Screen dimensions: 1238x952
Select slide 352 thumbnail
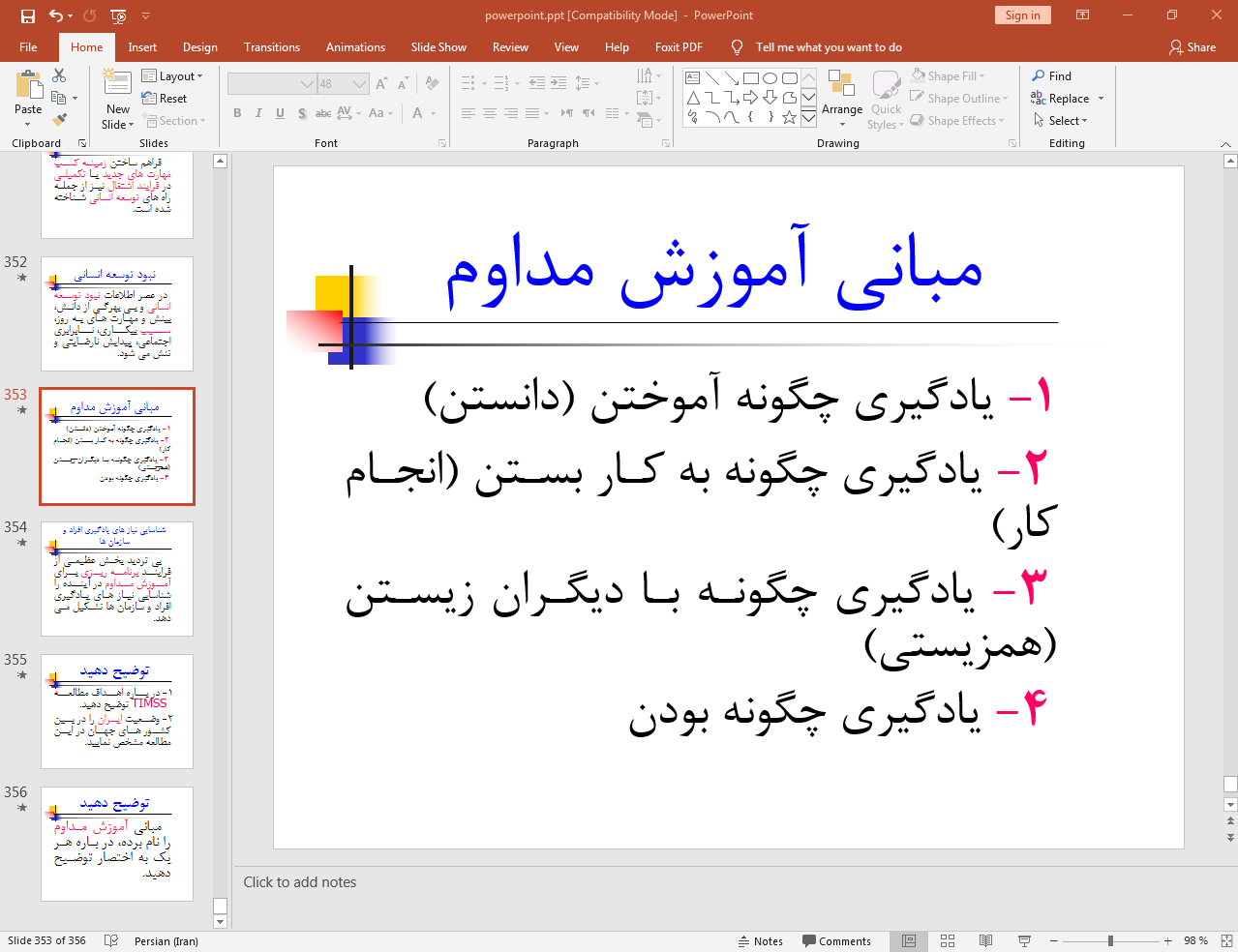(117, 313)
